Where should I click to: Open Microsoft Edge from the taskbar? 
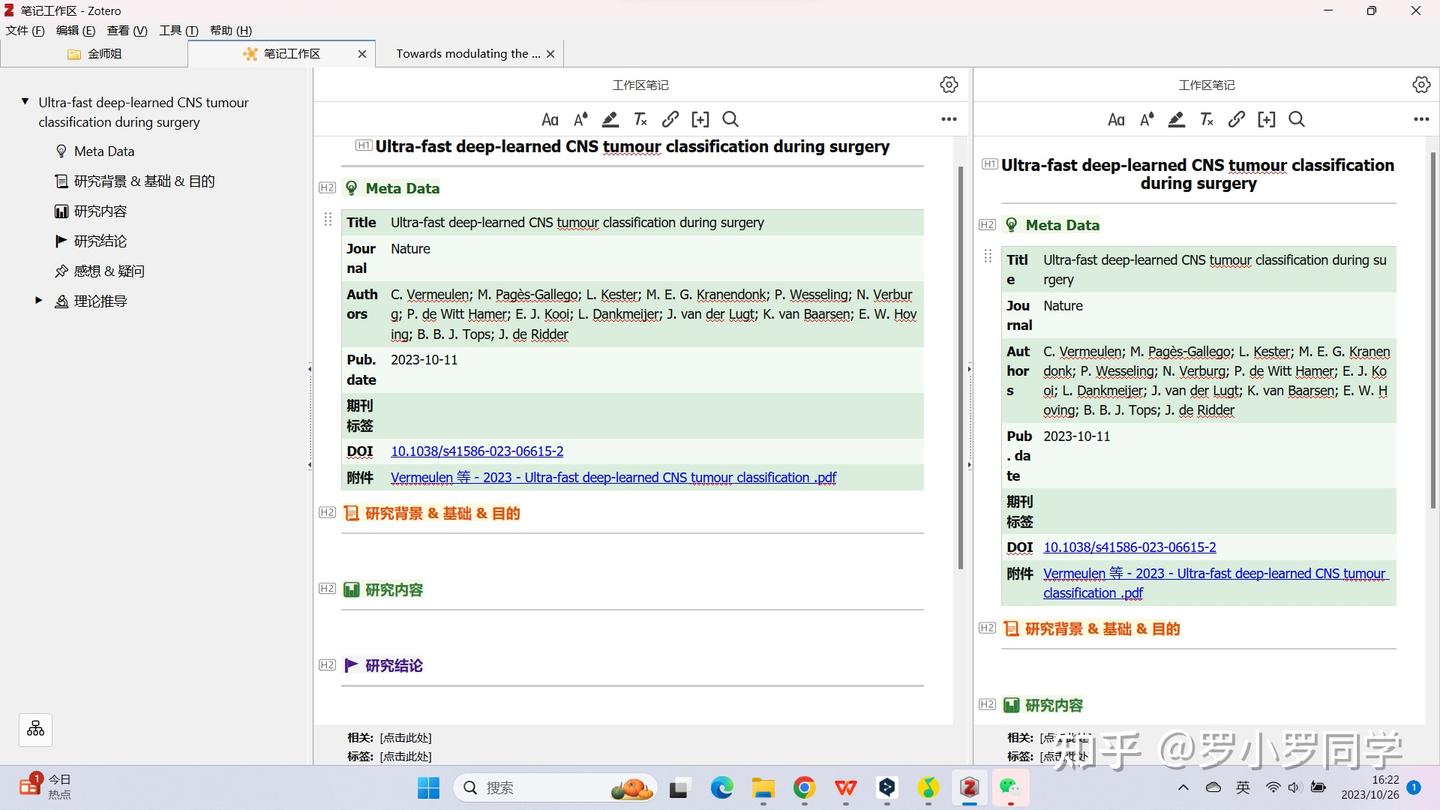pos(722,788)
